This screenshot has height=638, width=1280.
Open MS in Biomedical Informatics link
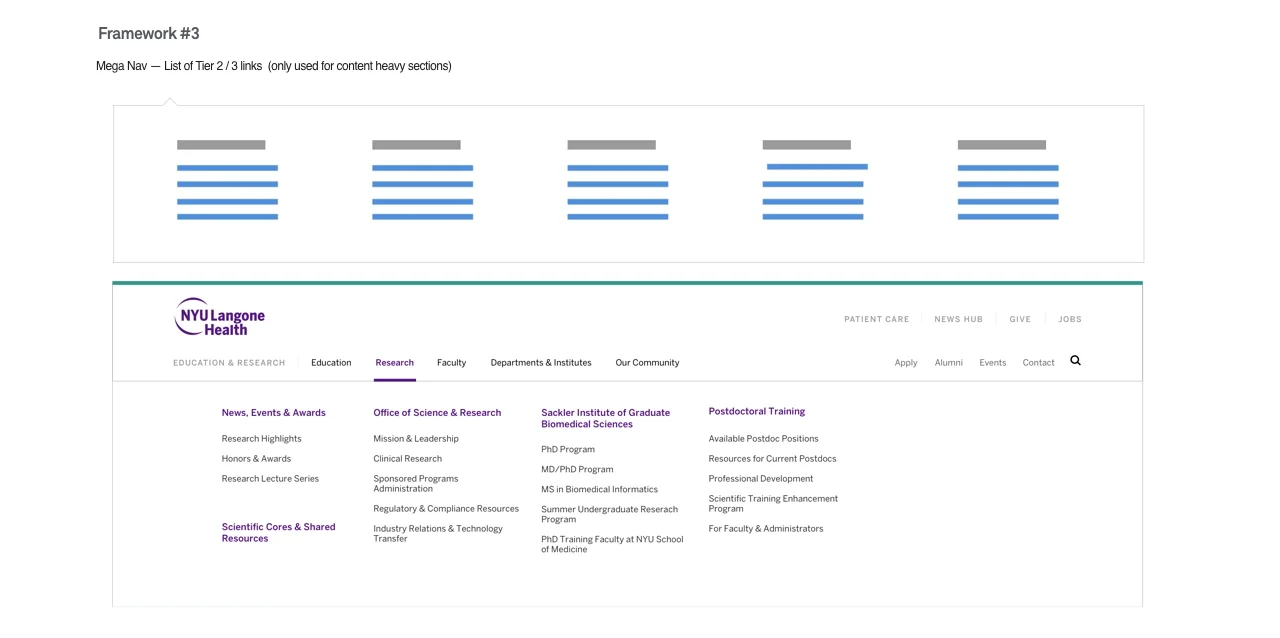599,490
